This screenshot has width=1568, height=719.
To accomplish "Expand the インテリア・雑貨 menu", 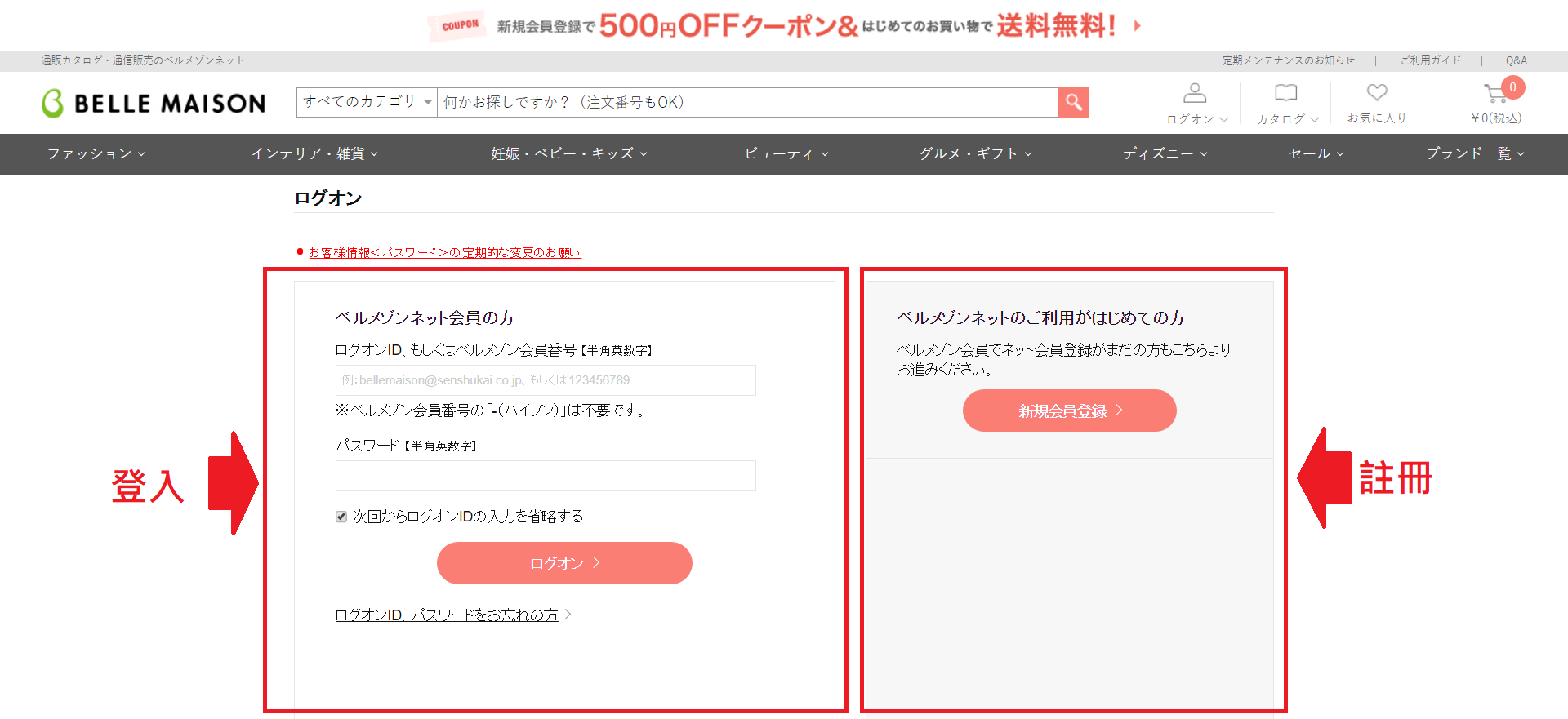I will point(314,153).
